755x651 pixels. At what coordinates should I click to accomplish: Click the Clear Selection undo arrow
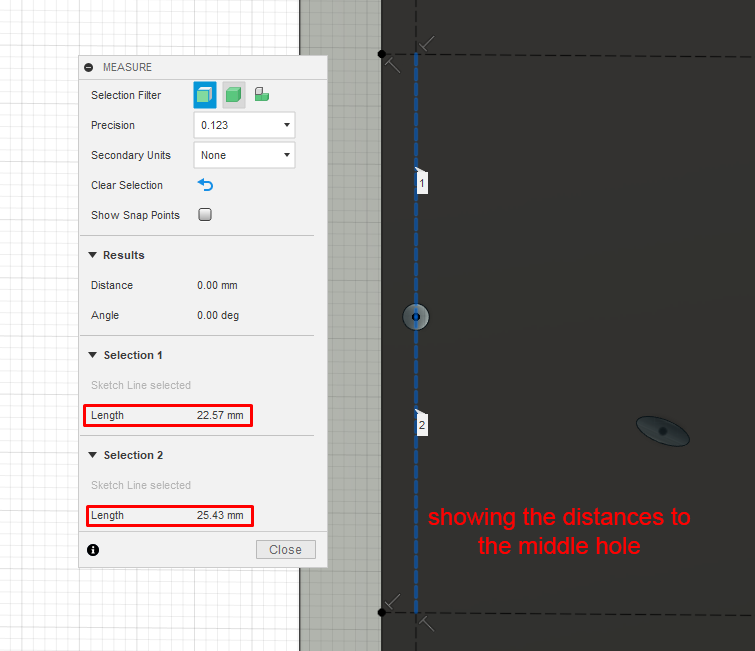206,185
